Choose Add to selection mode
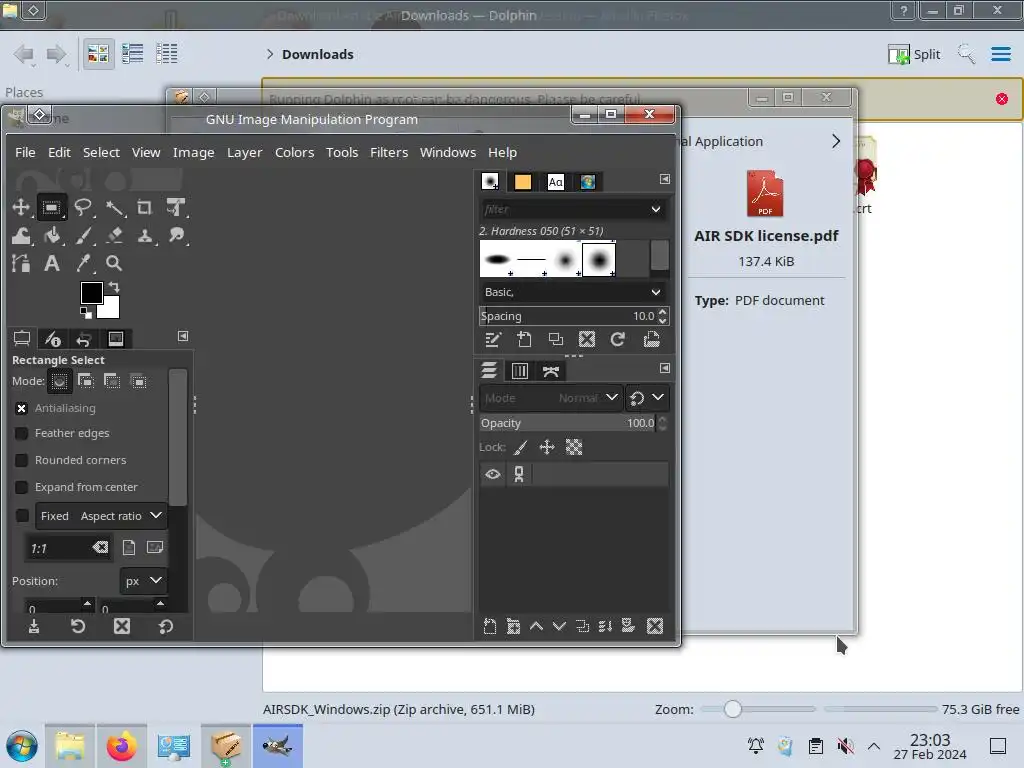Screen dimensions: 1024x768 86,381
